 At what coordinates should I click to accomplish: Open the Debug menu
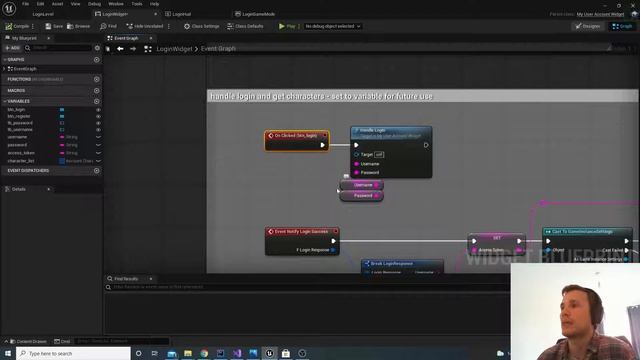(94, 4)
